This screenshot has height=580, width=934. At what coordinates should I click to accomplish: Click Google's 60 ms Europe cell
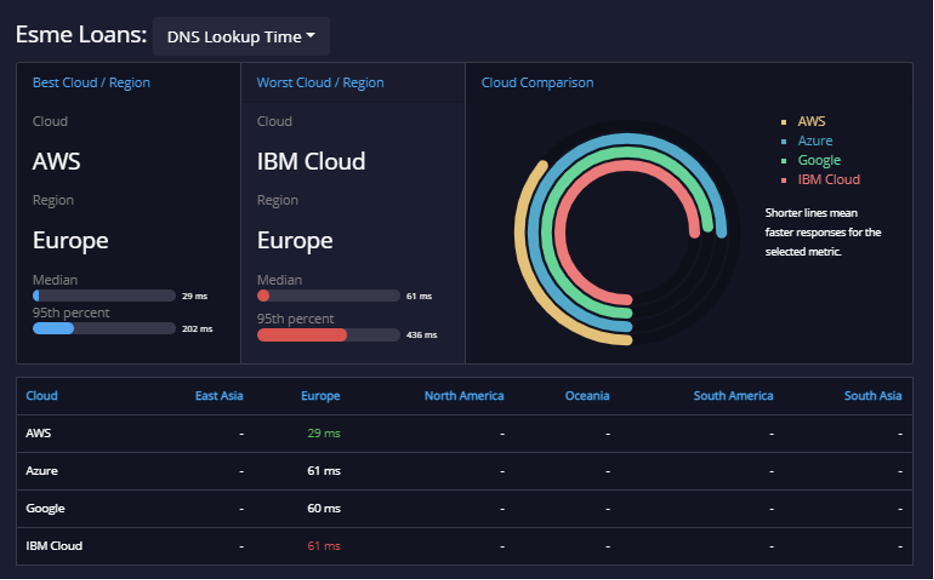click(x=324, y=509)
